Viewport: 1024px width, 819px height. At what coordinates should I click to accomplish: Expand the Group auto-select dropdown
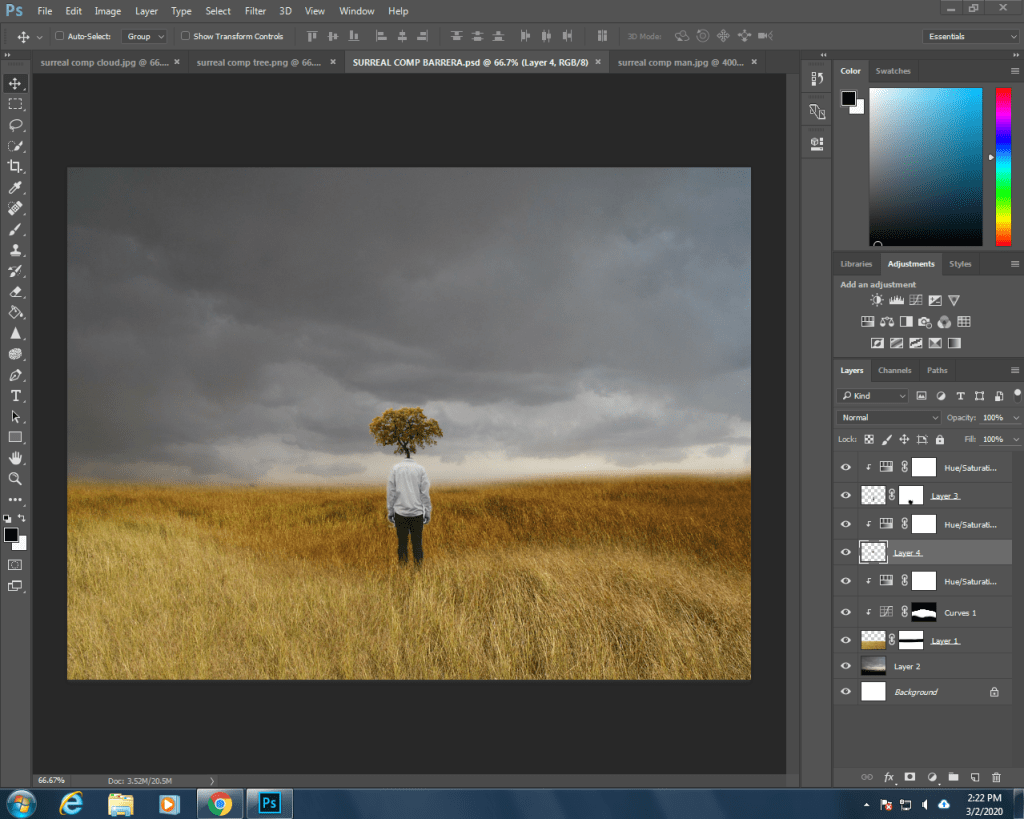pos(145,36)
